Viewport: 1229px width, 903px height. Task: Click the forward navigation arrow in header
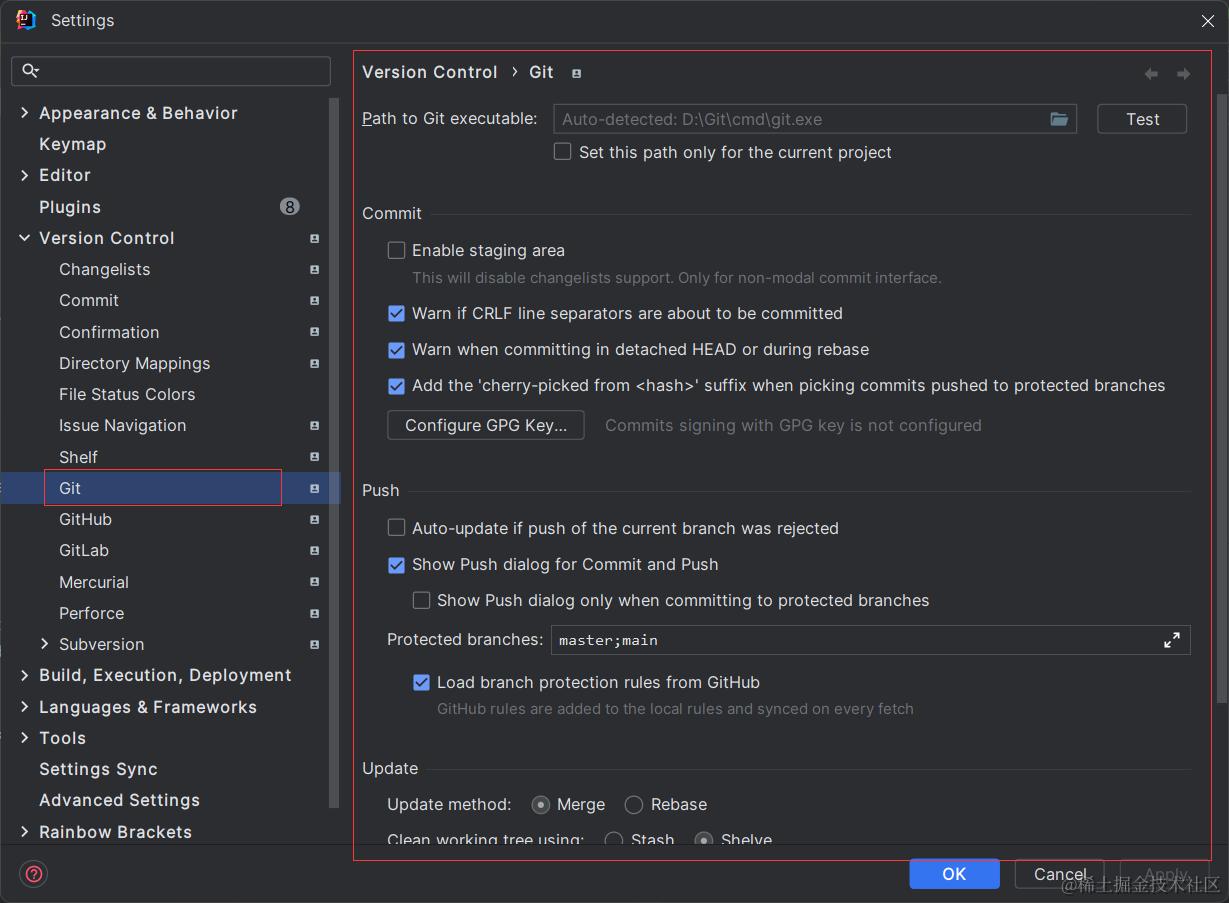tap(1183, 74)
